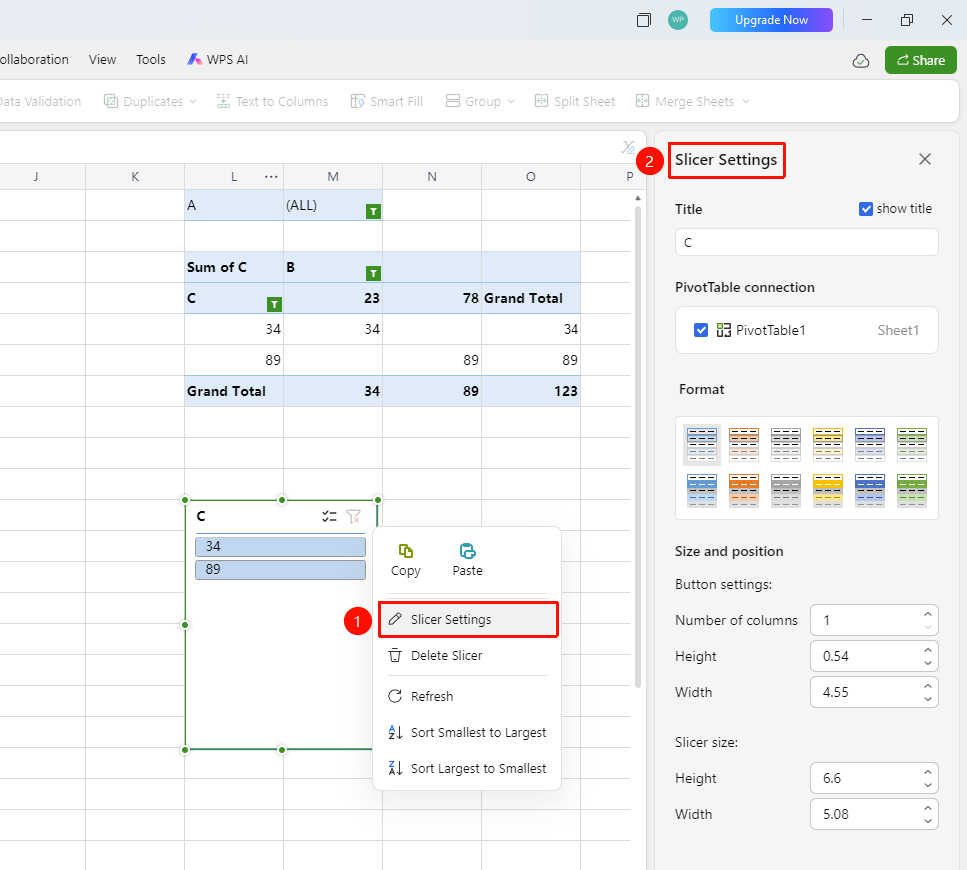This screenshot has height=870, width=967.
Task: Select Sort Largest to Smallest
Action: 468,768
